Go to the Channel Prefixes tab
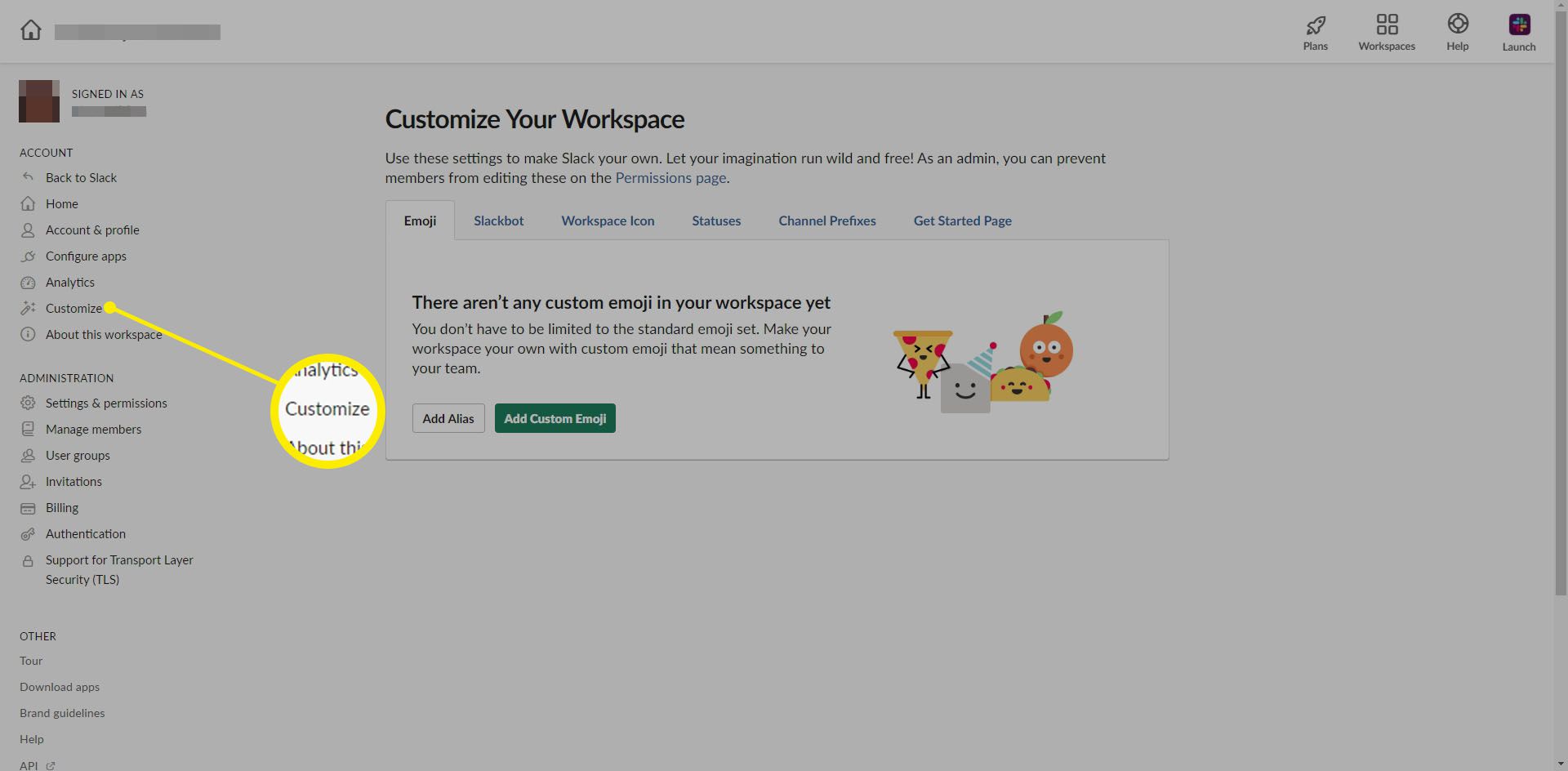Screen dimensions: 1568x771 point(826,221)
